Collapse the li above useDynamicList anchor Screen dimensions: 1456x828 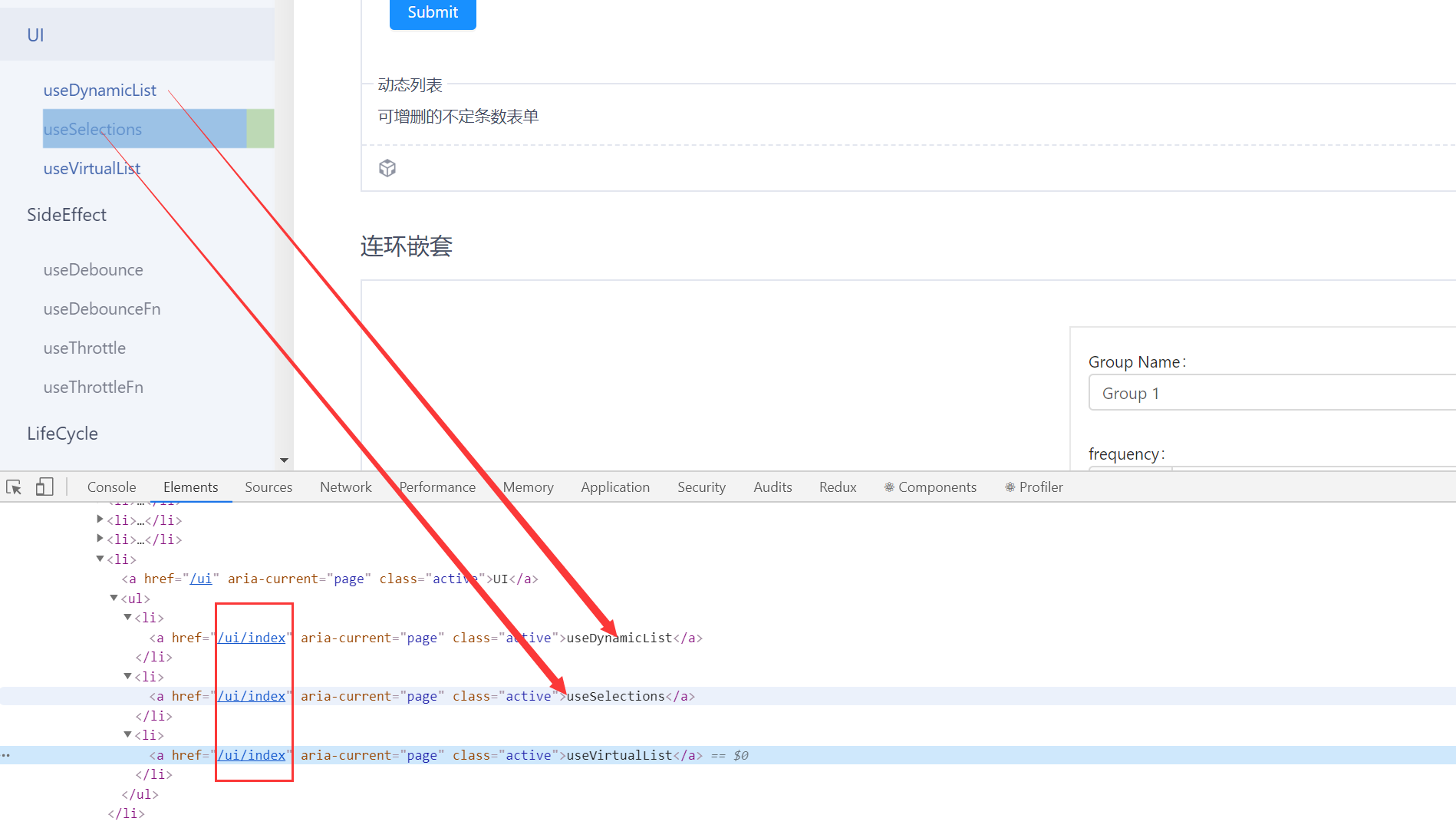tap(127, 617)
